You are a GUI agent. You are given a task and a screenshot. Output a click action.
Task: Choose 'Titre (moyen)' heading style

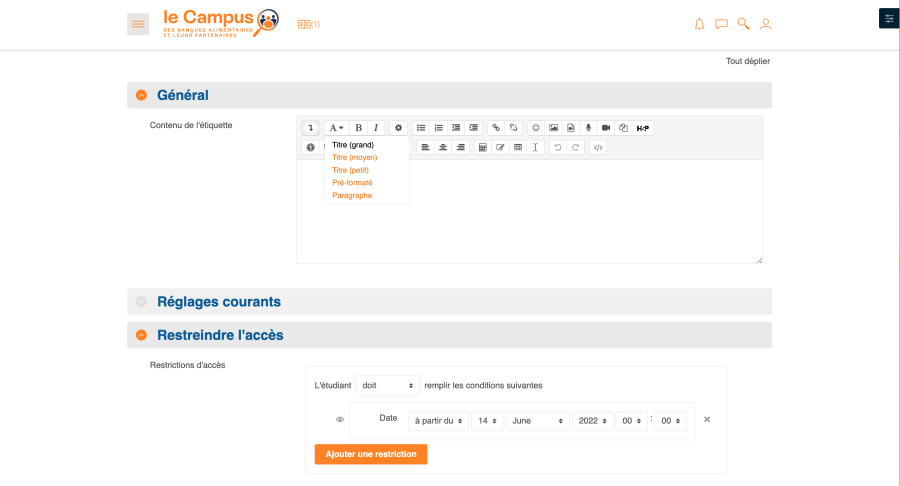(355, 158)
